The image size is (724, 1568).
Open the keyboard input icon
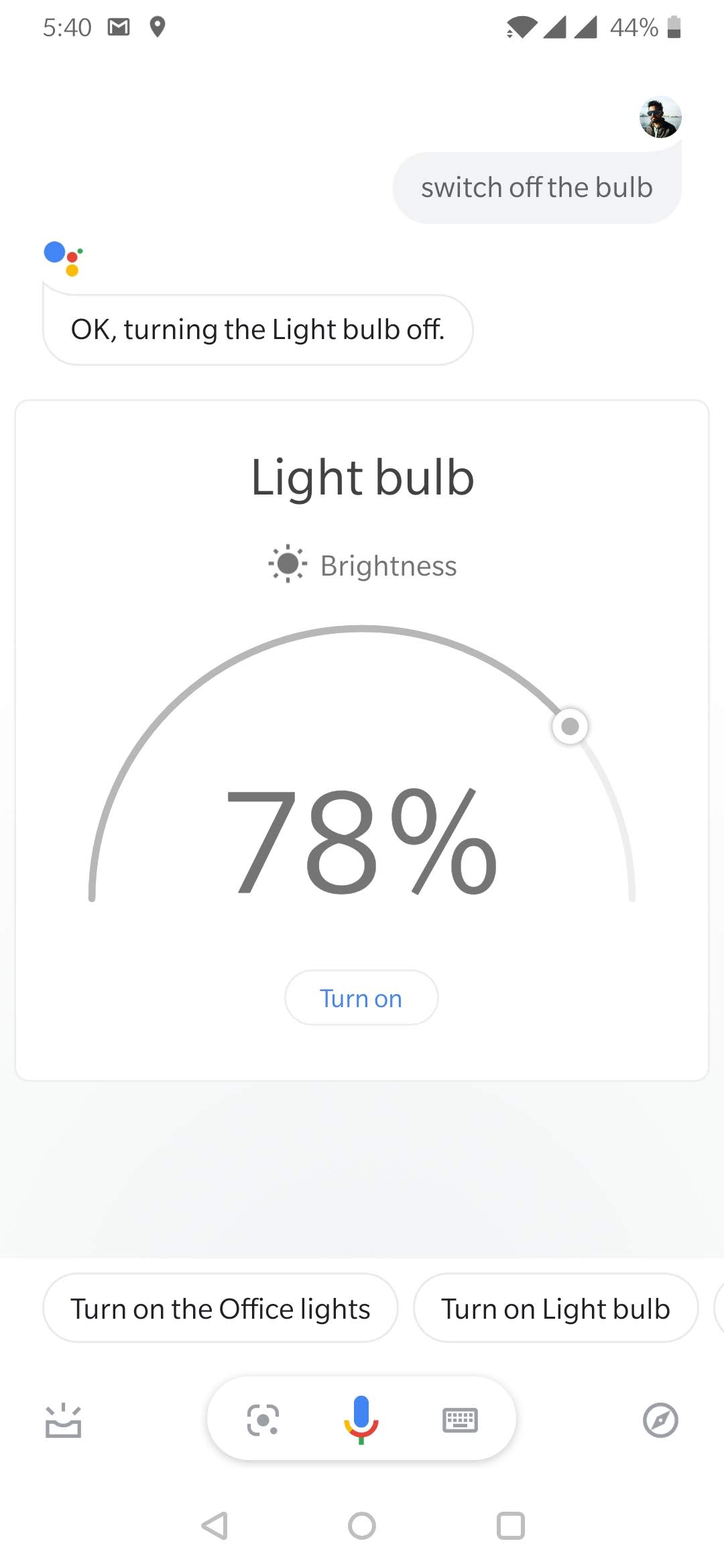point(460,1420)
